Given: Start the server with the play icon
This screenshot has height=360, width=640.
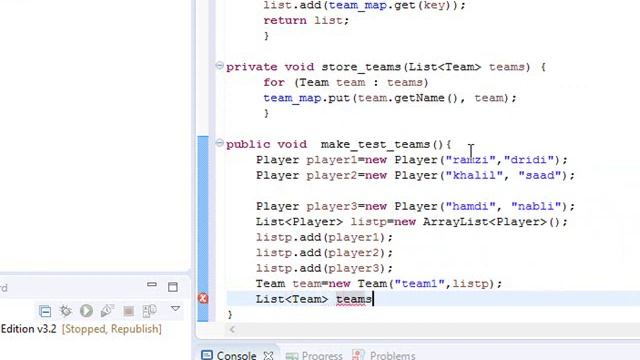Looking at the screenshot, I should (86, 311).
